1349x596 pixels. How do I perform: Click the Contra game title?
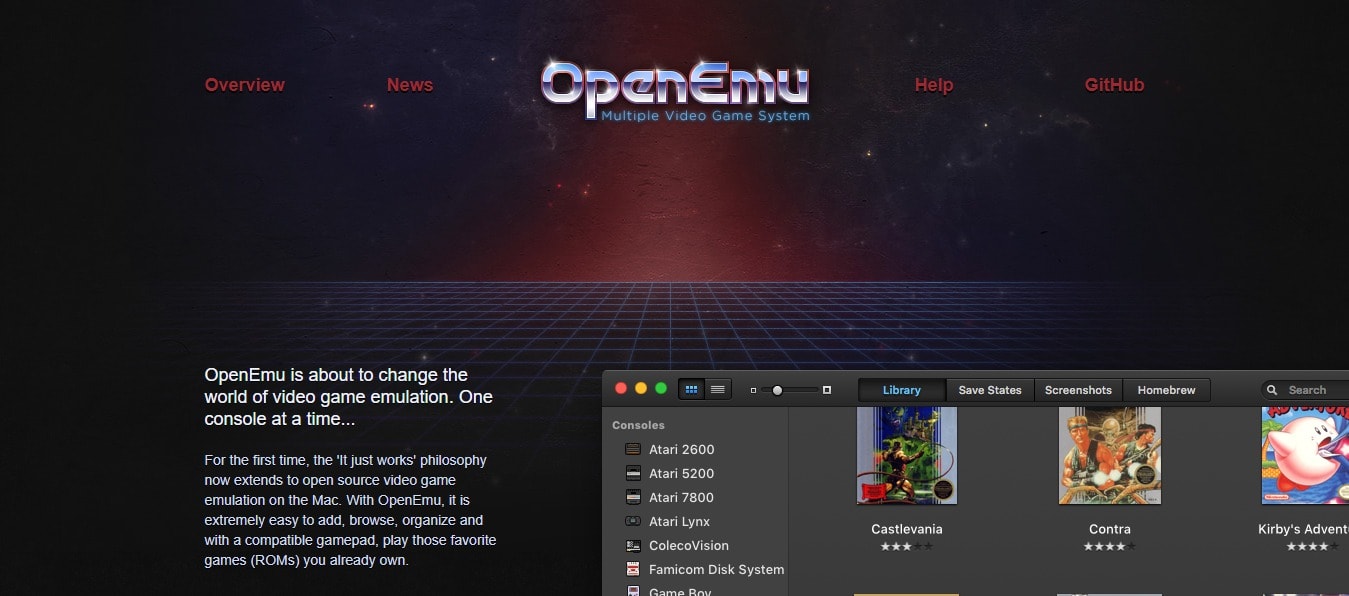click(1110, 529)
